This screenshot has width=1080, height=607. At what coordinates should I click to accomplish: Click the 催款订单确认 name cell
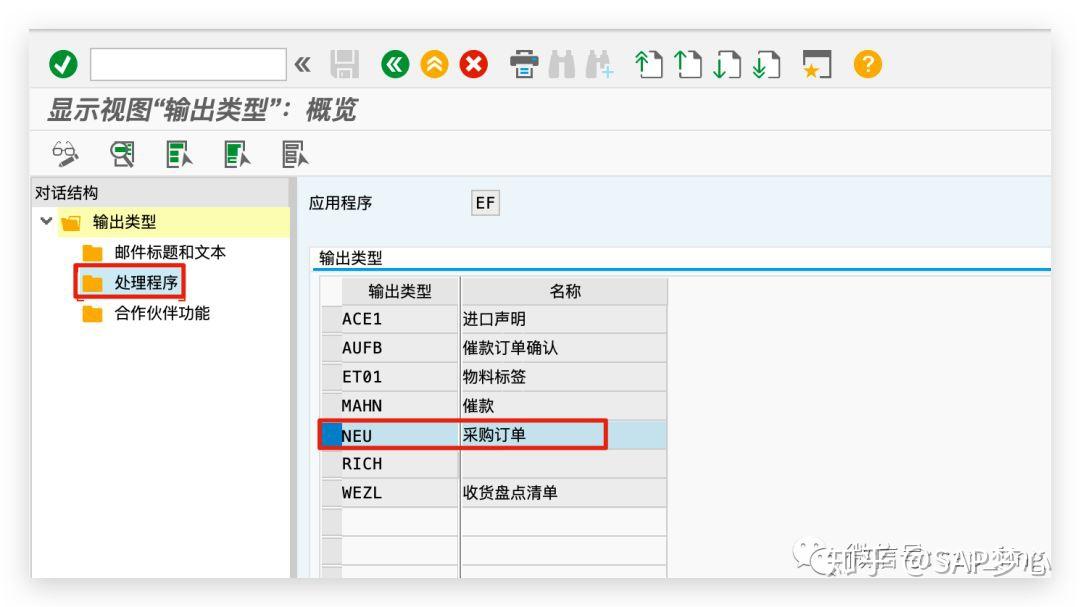564,348
